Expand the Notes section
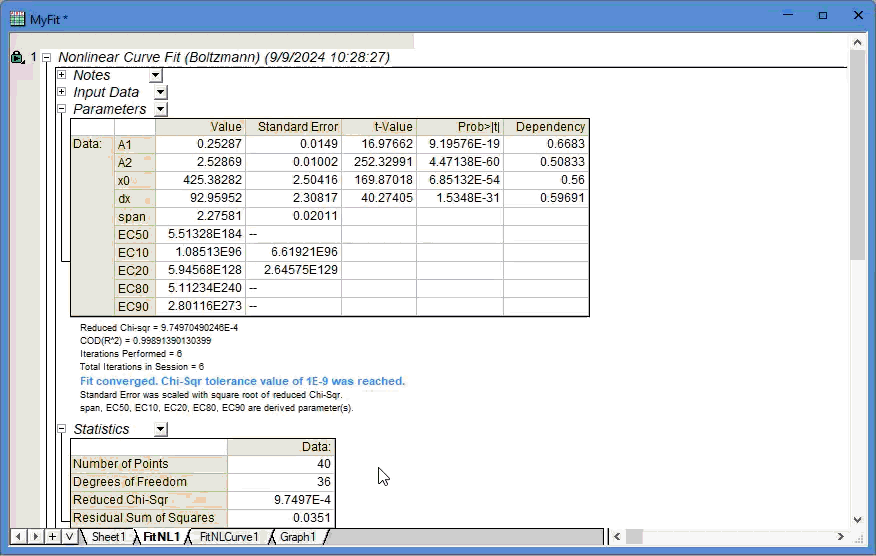The width and height of the screenshot is (876, 556). coord(62,75)
